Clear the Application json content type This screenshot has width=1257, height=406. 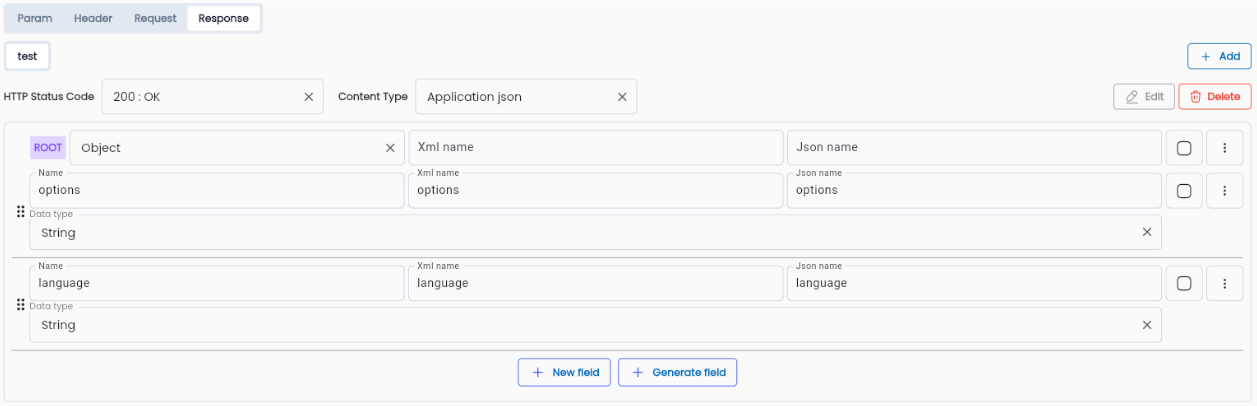point(621,97)
